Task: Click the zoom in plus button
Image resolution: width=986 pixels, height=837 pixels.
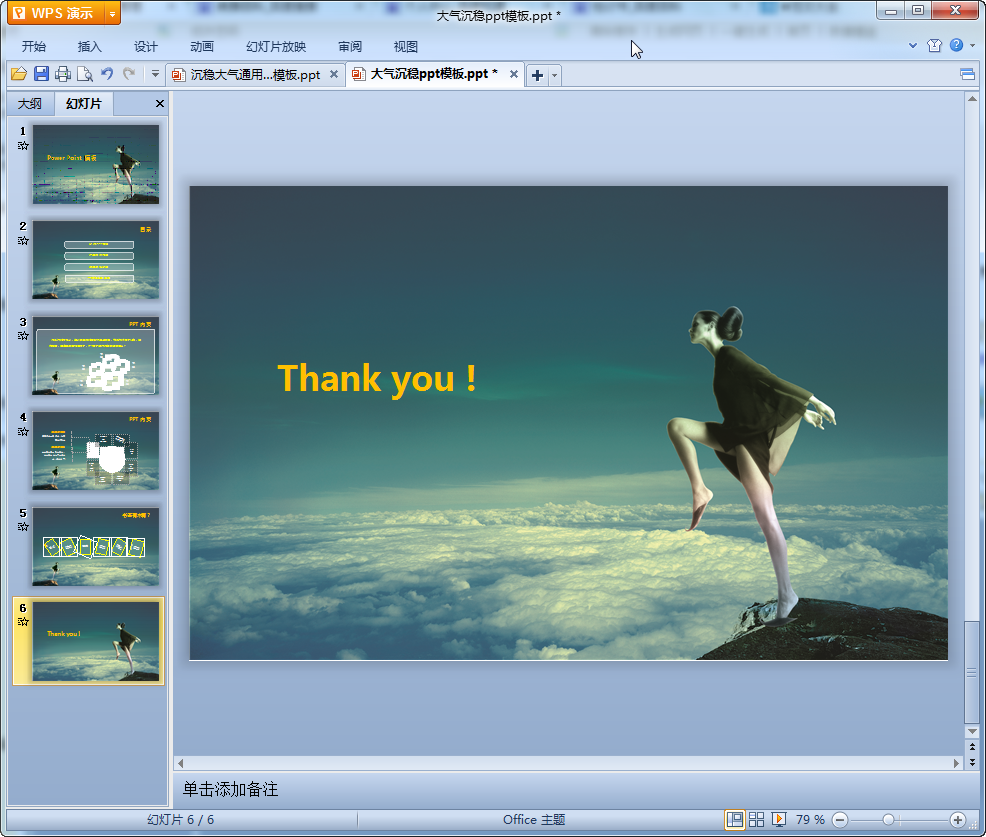Action: [957, 820]
